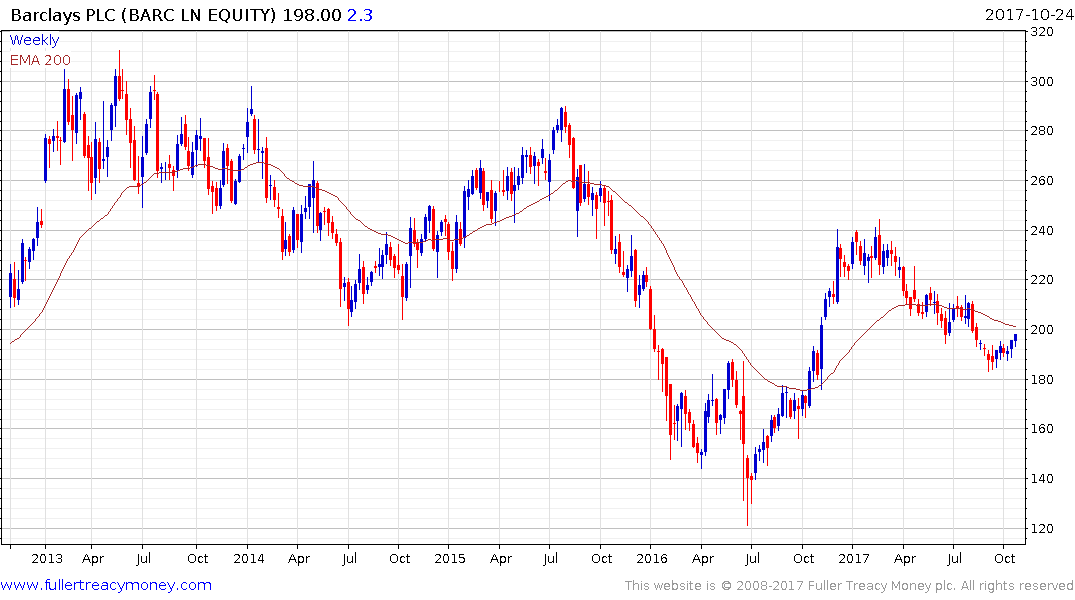Image resolution: width=1075 pixels, height=600 pixels.
Task: Click the 240 price axis label
Action: (x=1042, y=230)
